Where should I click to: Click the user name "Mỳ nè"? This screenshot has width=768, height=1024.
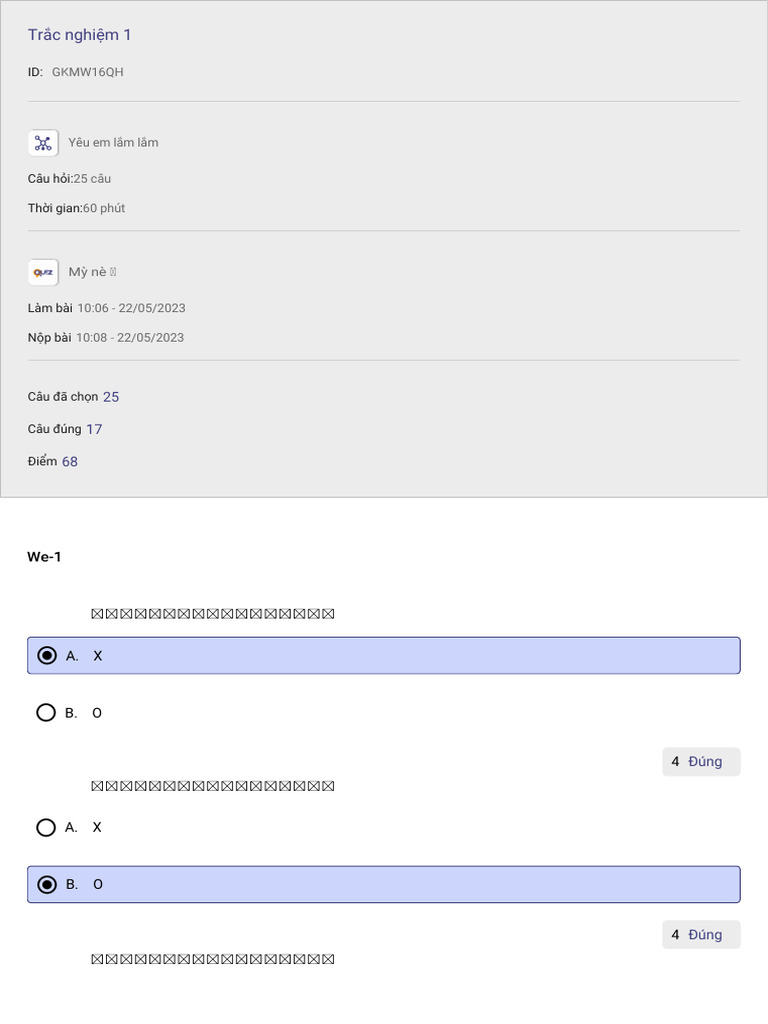[x=87, y=272]
